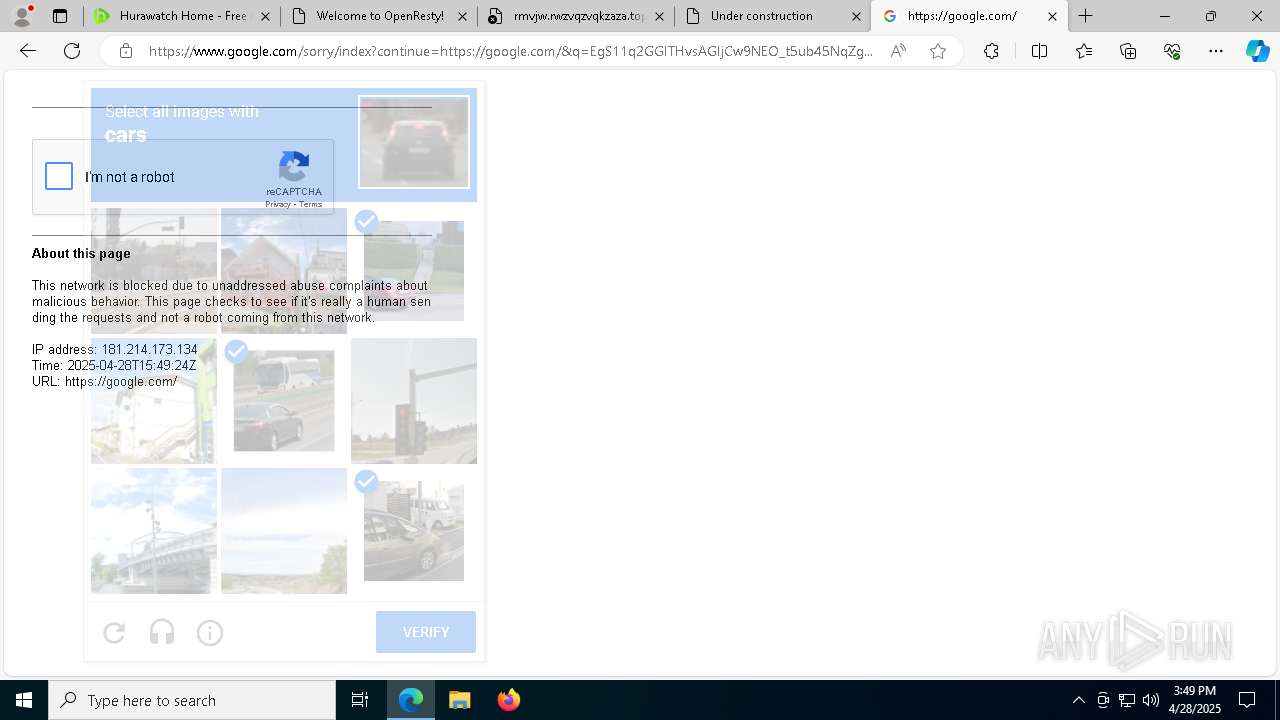1280x720 pixels.
Task: Select the tile with traffic light
Action: click(414, 401)
